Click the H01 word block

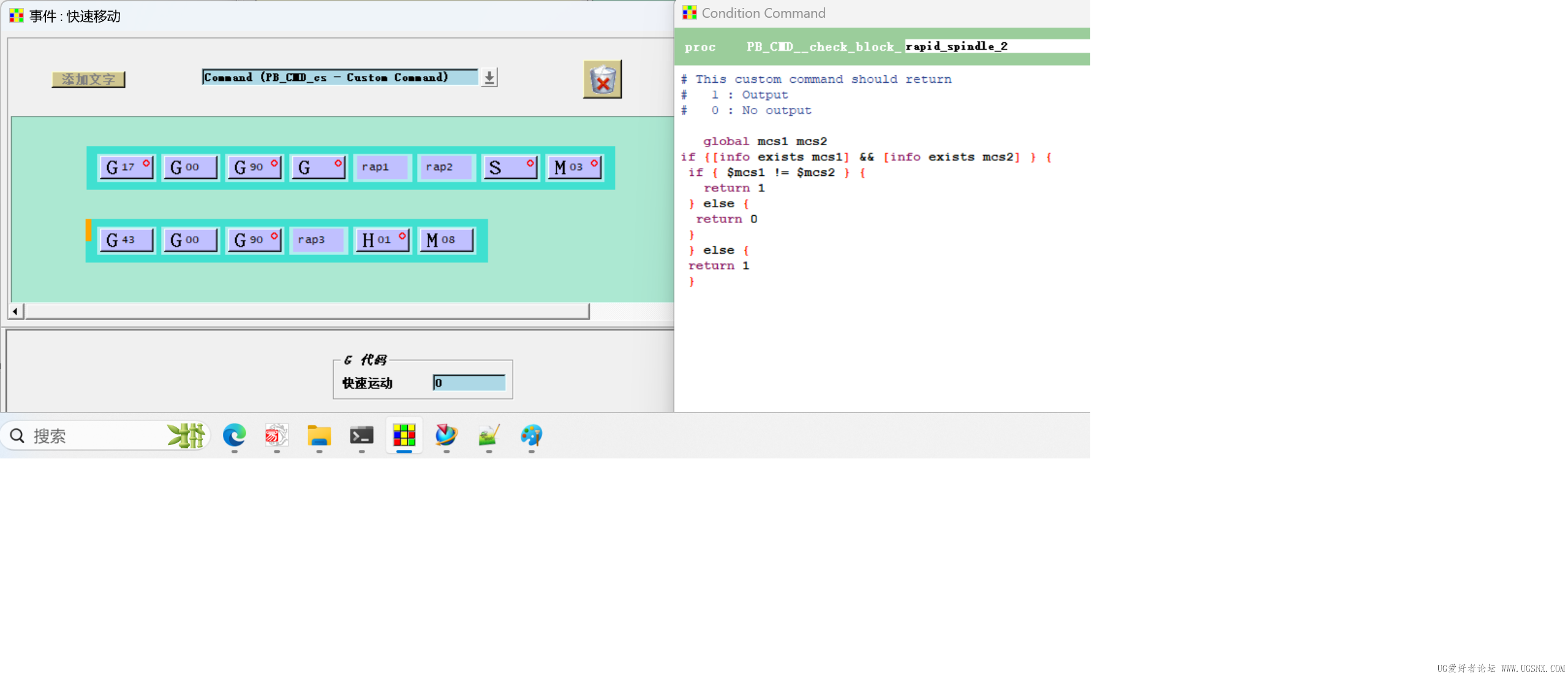pos(381,240)
